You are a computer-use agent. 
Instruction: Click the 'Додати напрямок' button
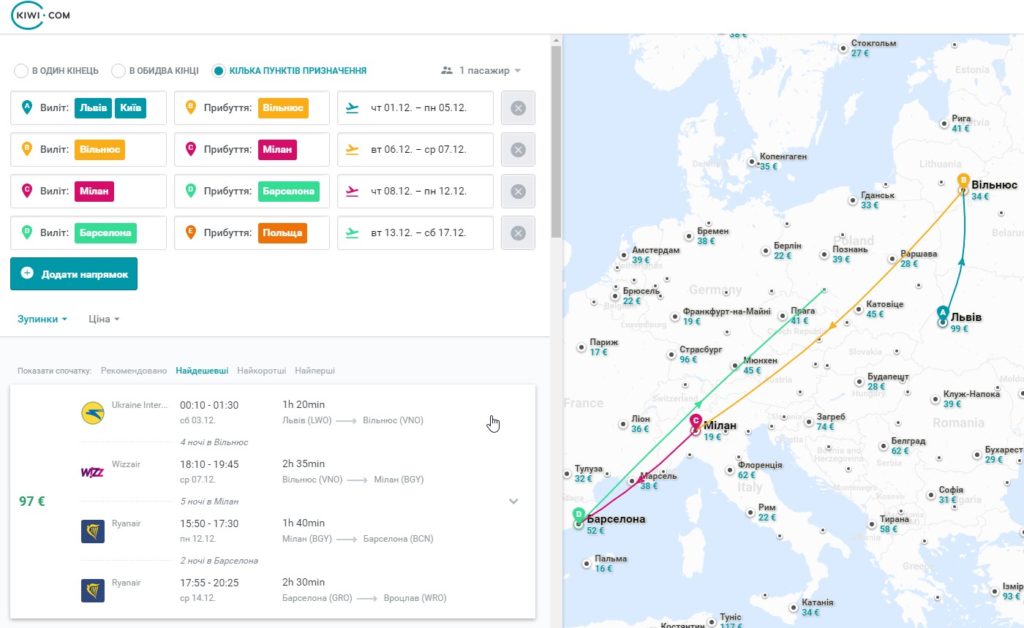pyautogui.click(x=74, y=274)
